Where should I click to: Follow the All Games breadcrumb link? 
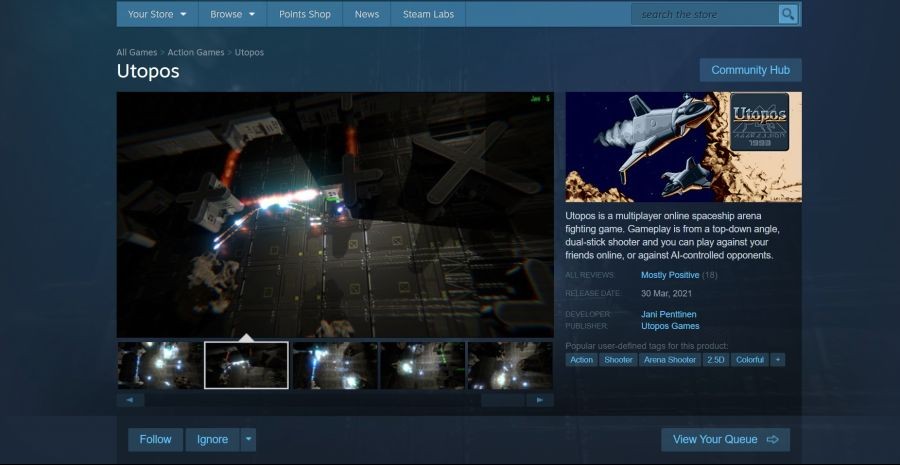[x=137, y=52]
